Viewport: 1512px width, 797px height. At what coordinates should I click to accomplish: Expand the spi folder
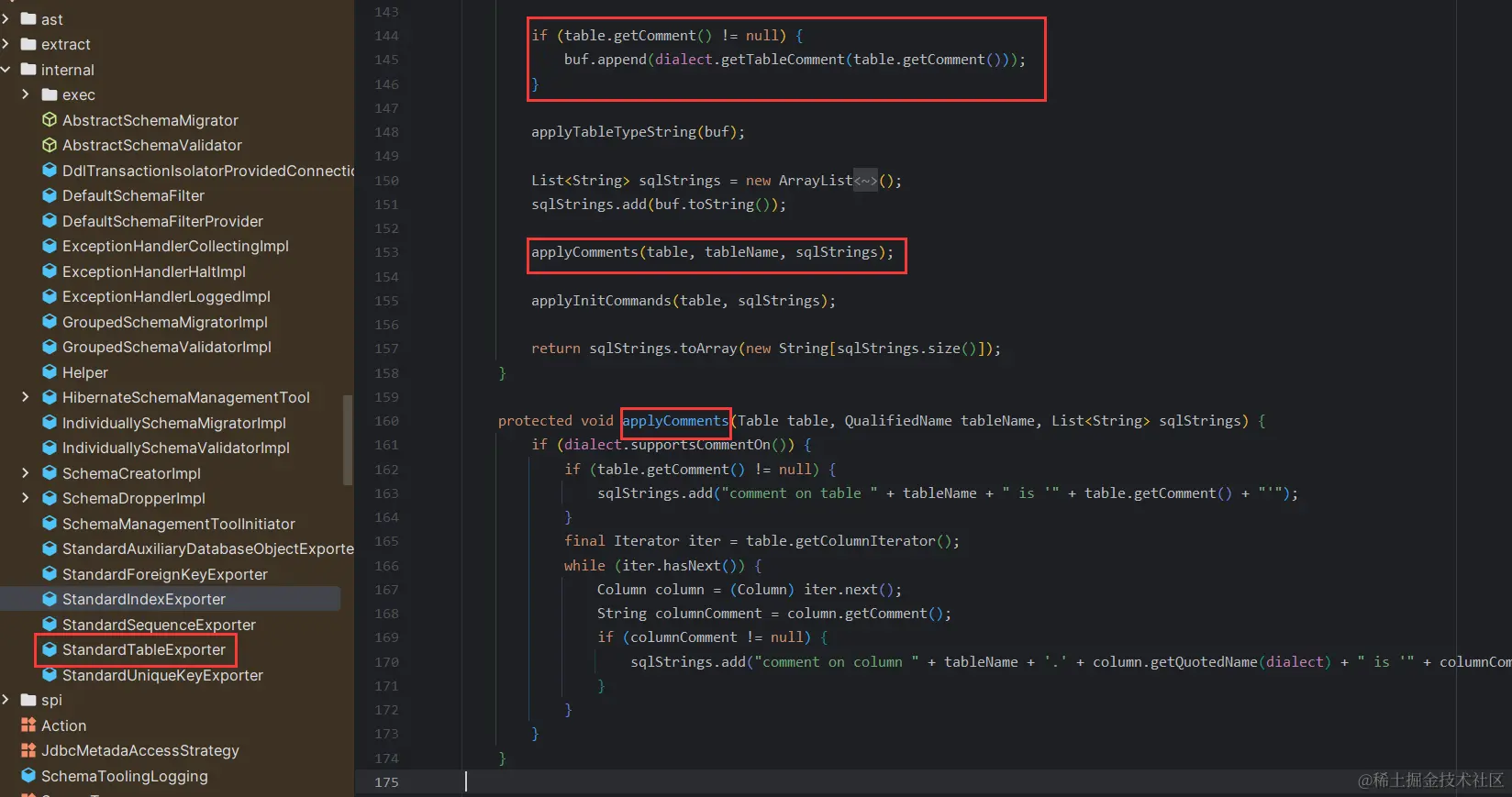click(6, 700)
